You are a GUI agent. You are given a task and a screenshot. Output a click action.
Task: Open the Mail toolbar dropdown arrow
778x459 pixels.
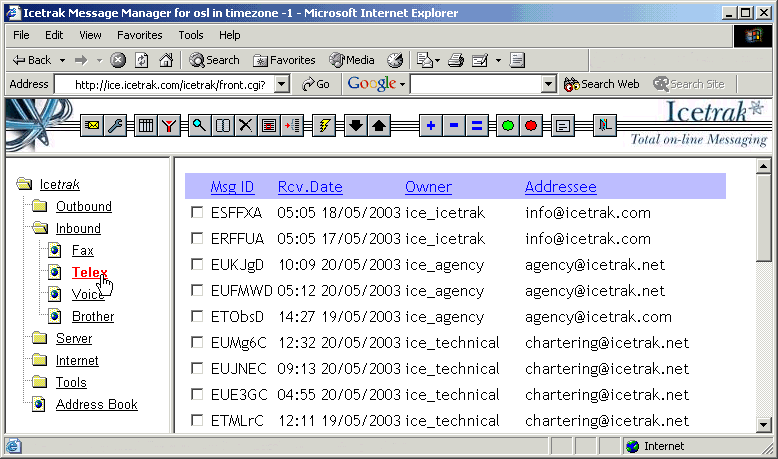click(x=437, y=61)
